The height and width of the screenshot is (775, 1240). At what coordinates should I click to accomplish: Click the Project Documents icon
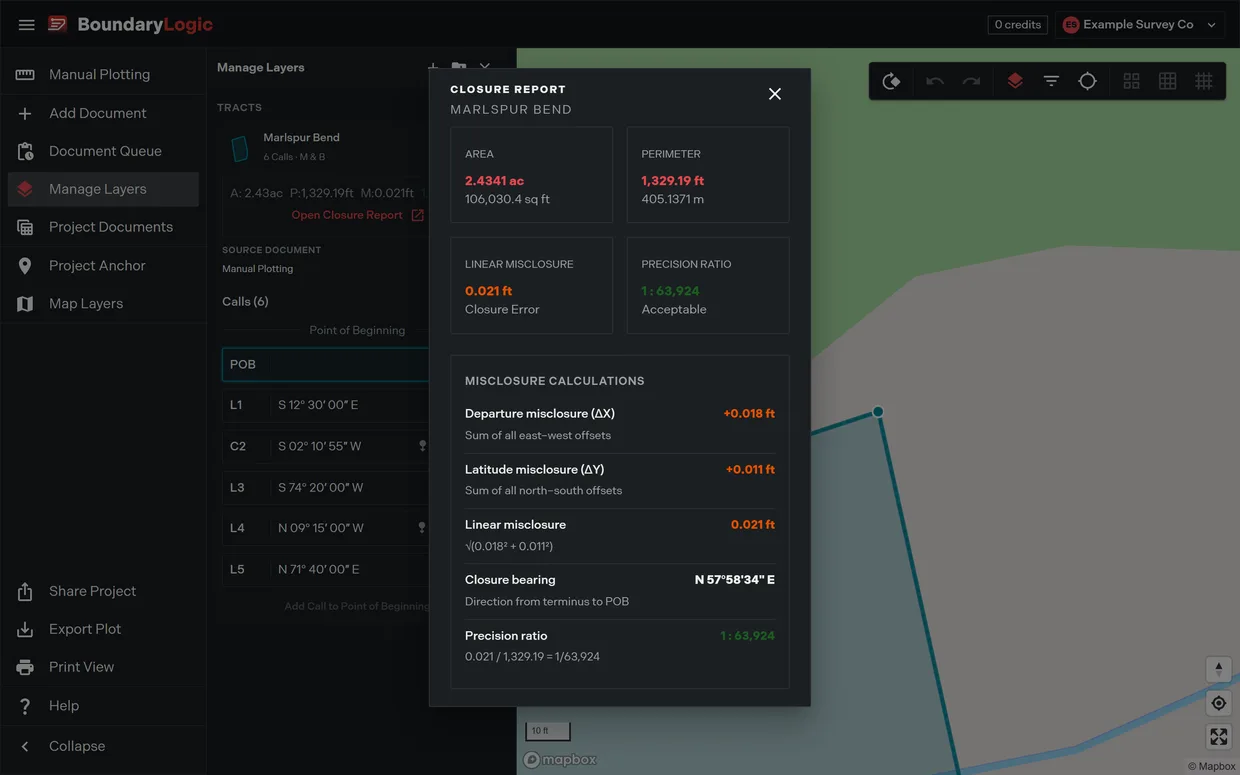click(x=25, y=227)
